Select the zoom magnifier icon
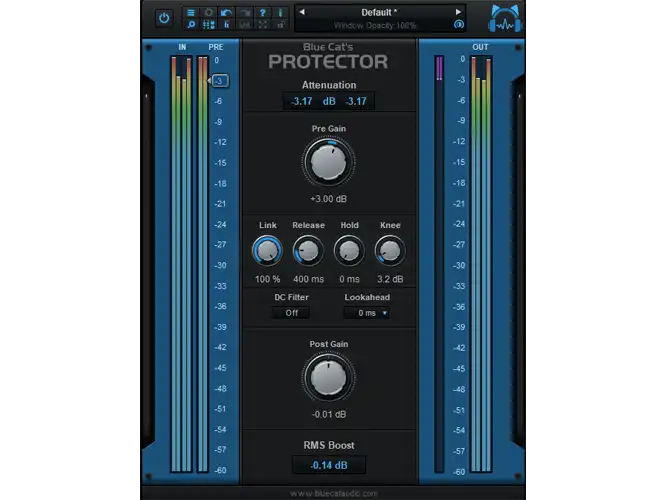This screenshot has width=667, height=500. (x=191, y=25)
